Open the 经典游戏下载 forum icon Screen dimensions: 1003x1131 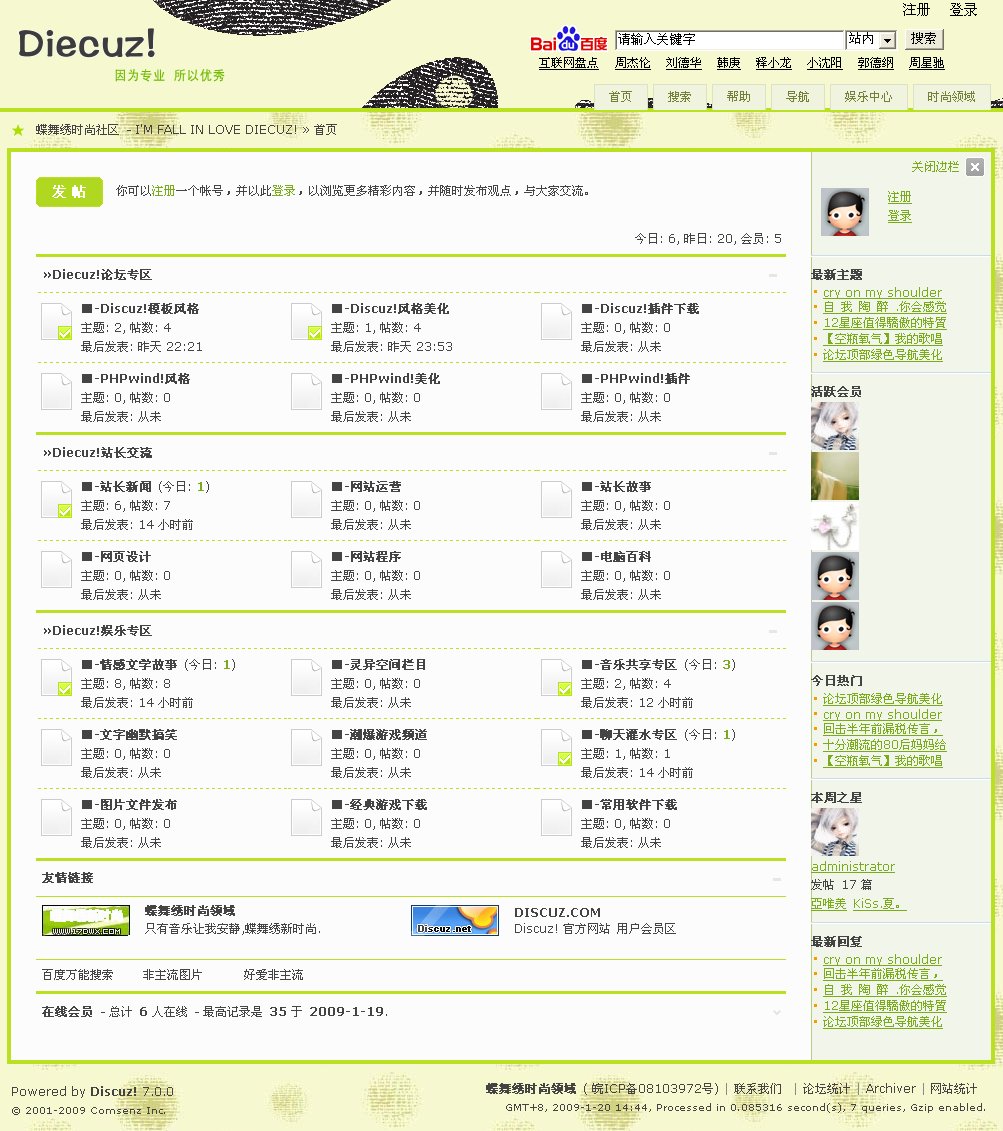pos(306,818)
